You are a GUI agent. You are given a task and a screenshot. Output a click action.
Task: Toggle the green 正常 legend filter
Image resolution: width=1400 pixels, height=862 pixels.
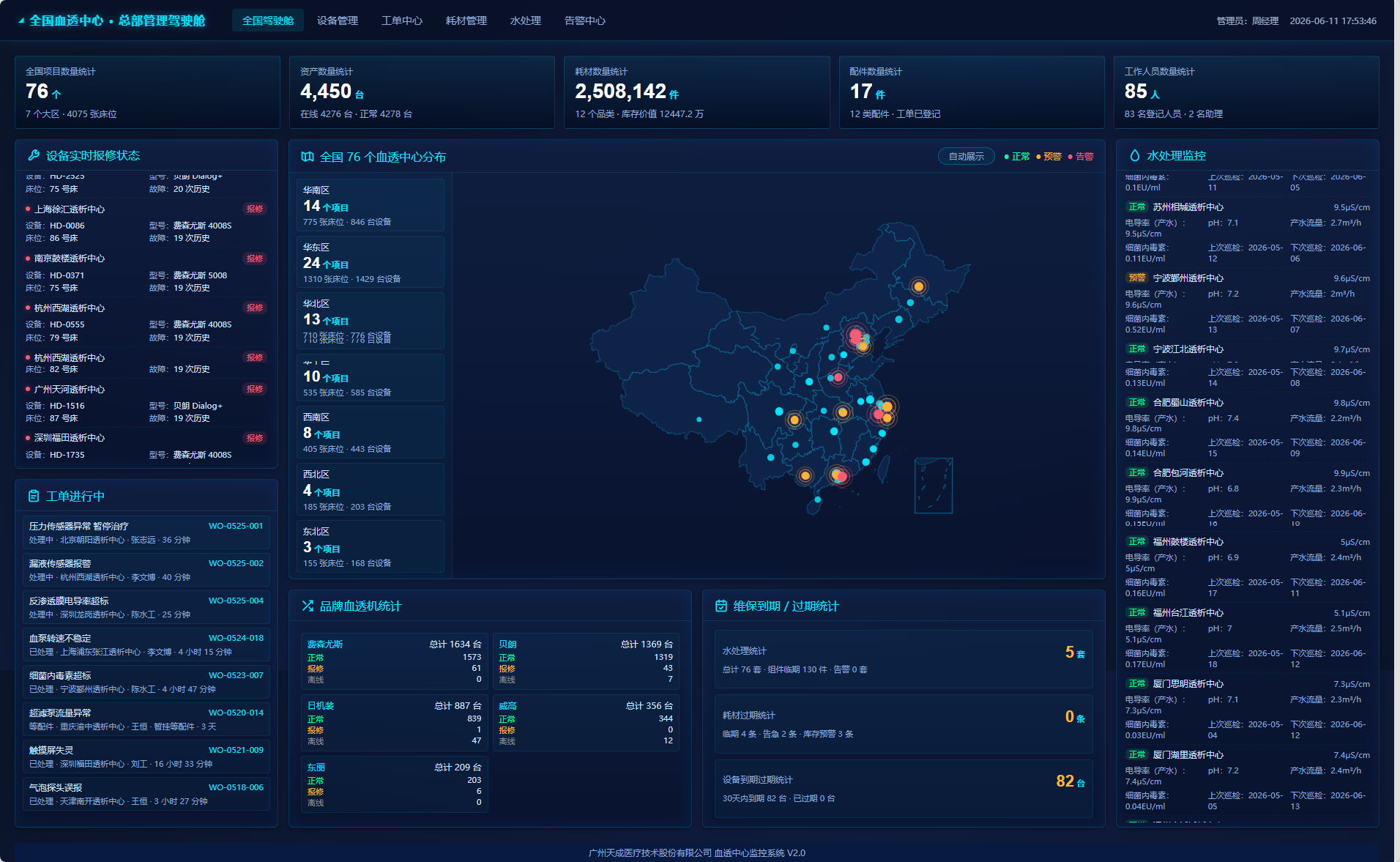[1017, 157]
